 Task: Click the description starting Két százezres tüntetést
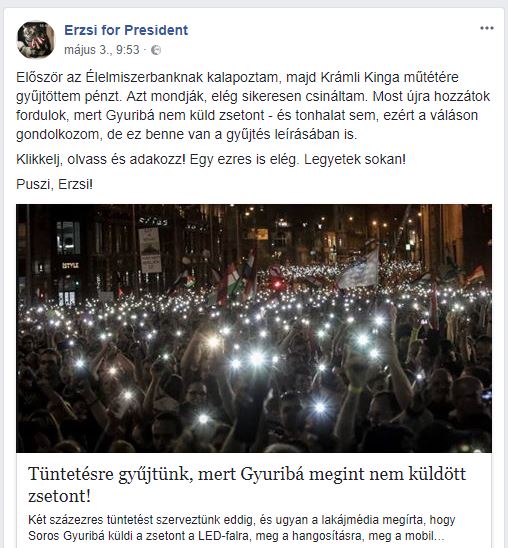241,528
